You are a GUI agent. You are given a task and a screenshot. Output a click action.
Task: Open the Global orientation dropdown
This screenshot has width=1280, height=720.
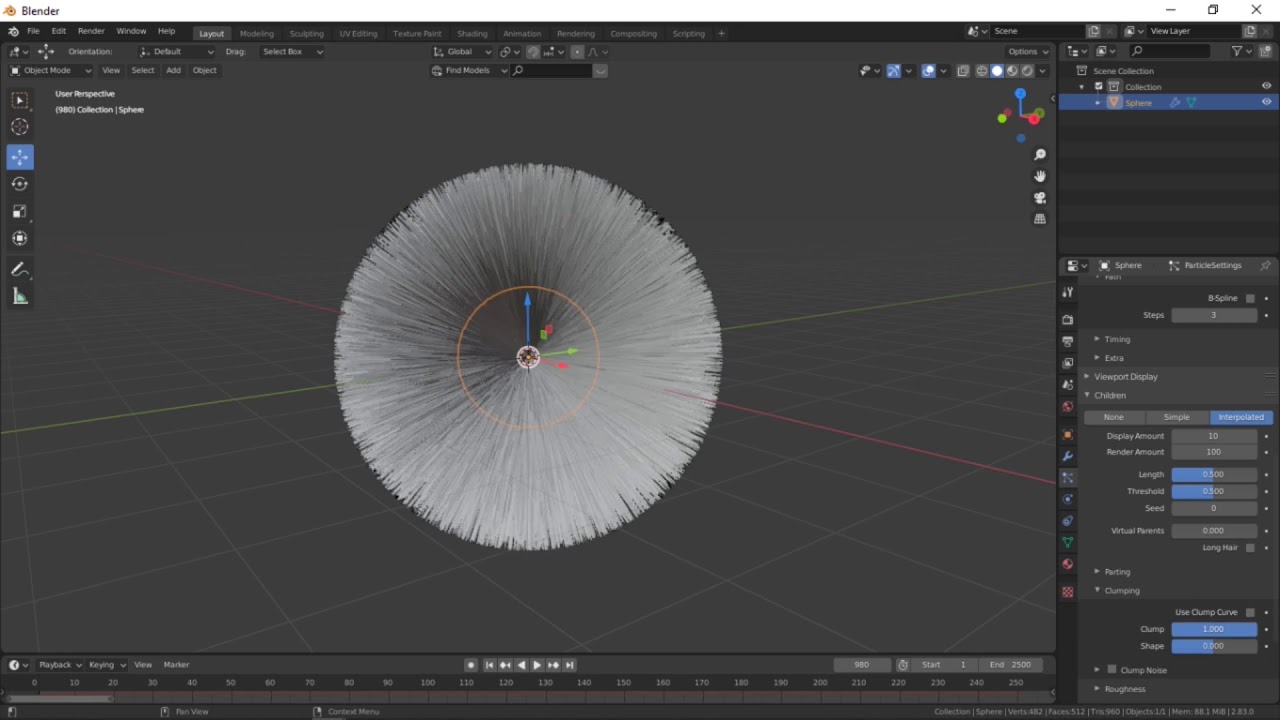[x=463, y=52]
